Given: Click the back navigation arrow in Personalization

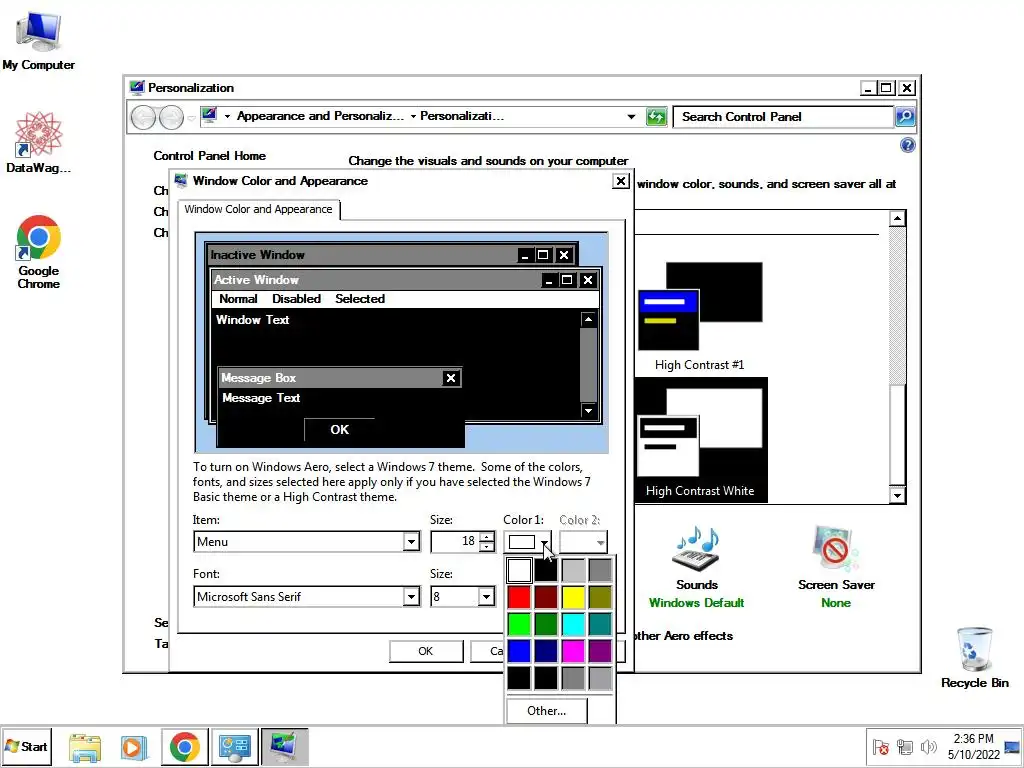Looking at the screenshot, I should click(x=143, y=118).
